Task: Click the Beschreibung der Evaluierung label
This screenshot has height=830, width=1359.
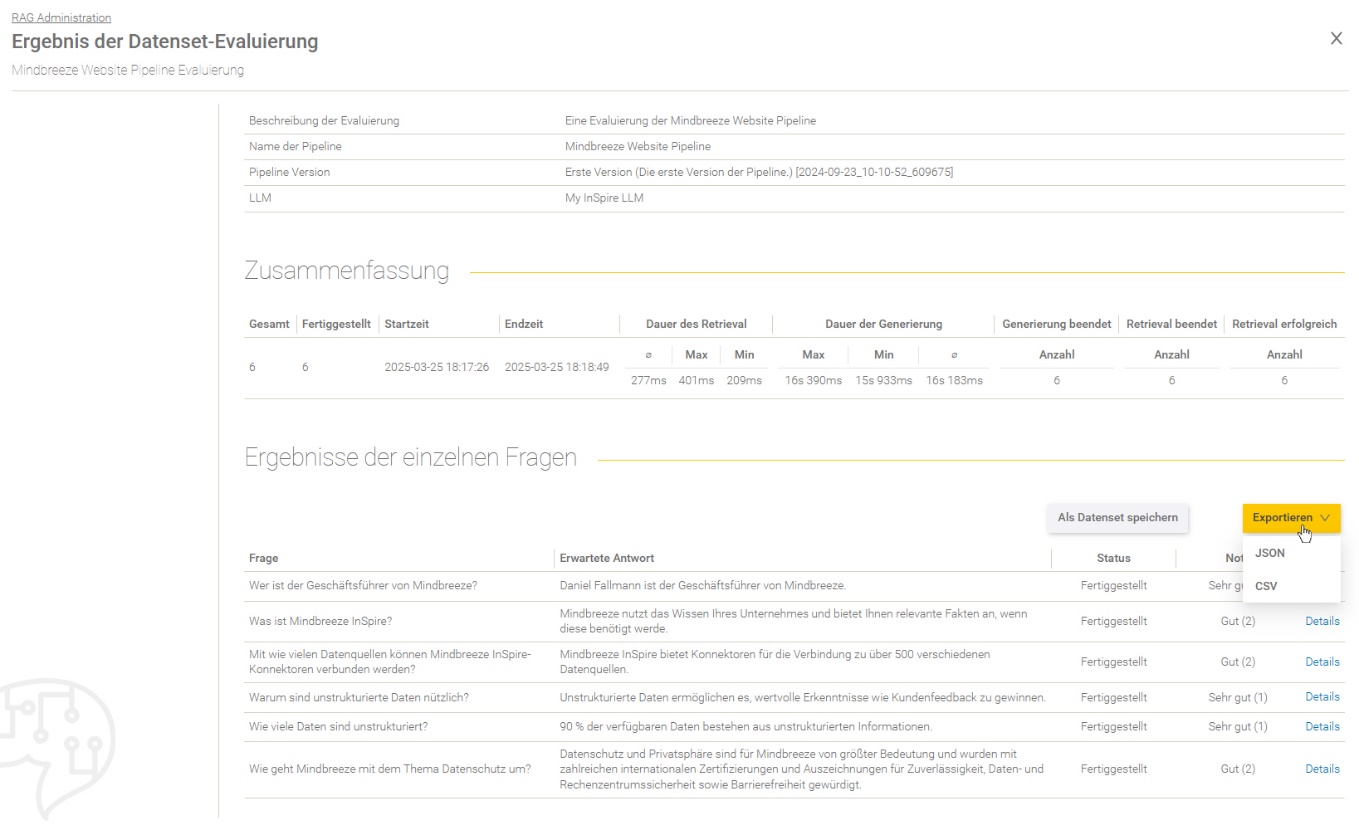Action: [325, 121]
